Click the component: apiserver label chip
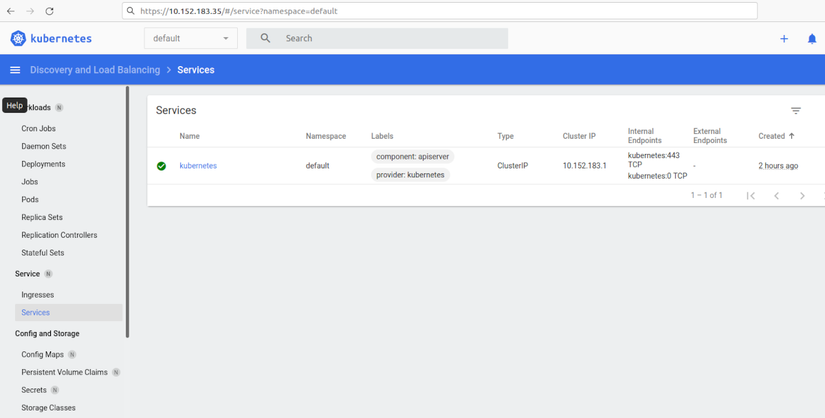The width and height of the screenshot is (825, 418). click(412, 157)
